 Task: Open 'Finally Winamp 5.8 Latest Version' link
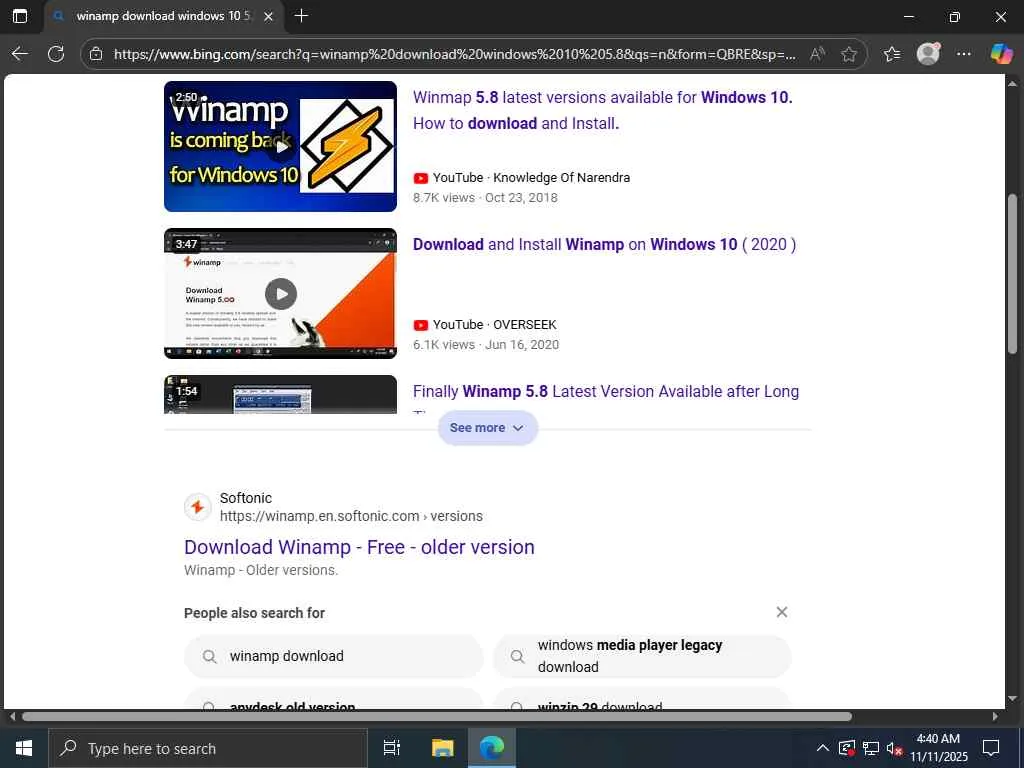(x=605, y=391)
